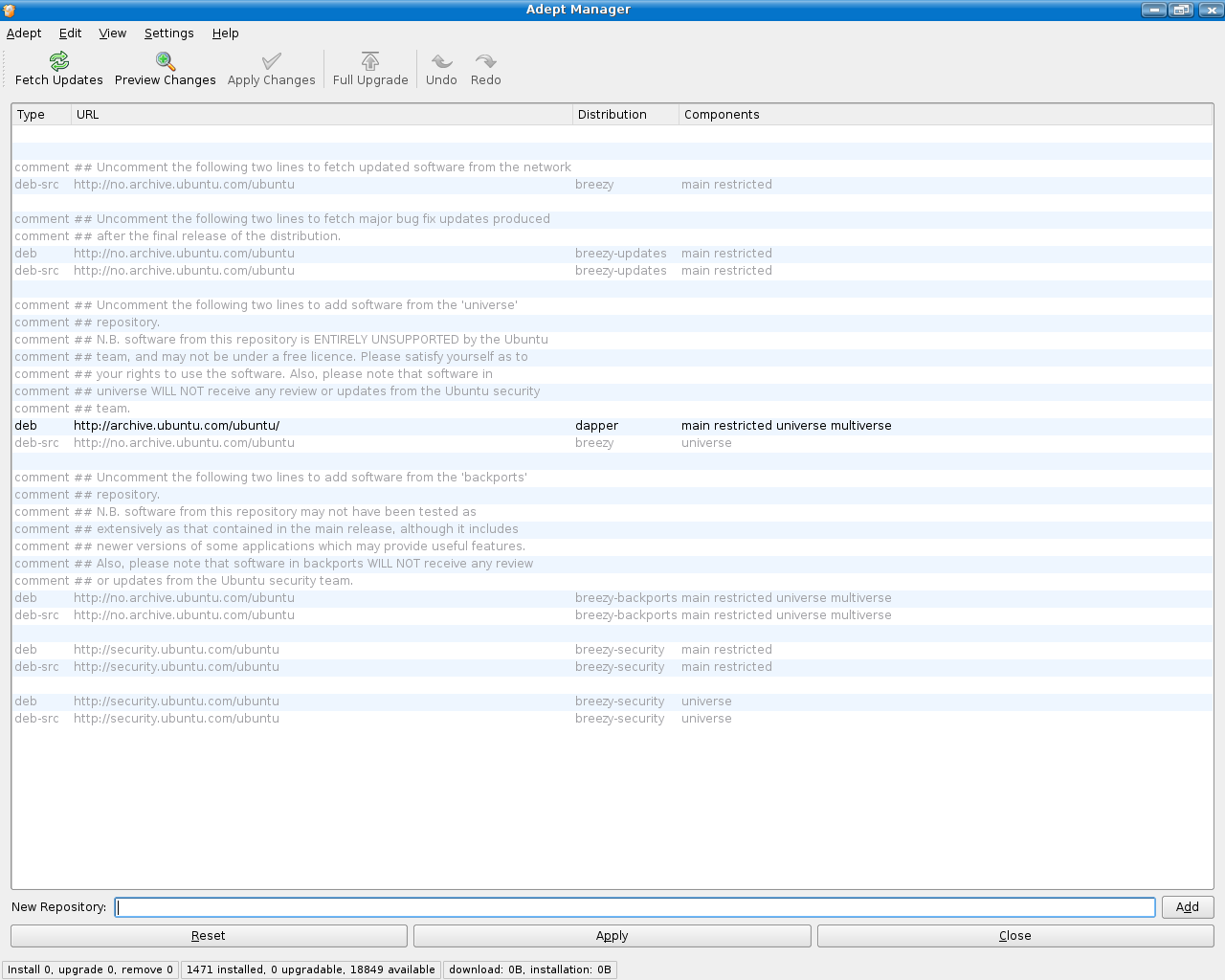Click the Add repository button
The image size is (1225, 980).
coord(1188,907)
